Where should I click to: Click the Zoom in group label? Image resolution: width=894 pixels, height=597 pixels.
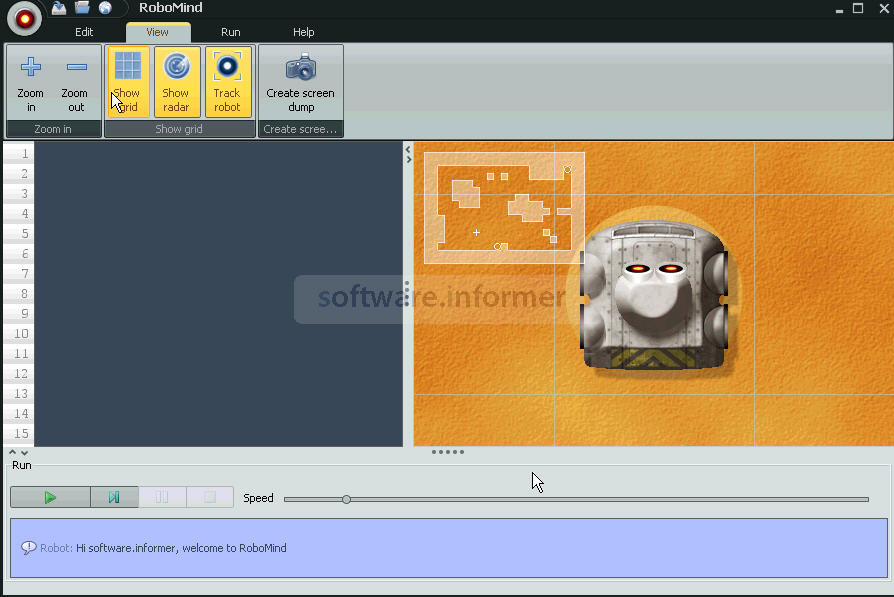coord(53,129)
